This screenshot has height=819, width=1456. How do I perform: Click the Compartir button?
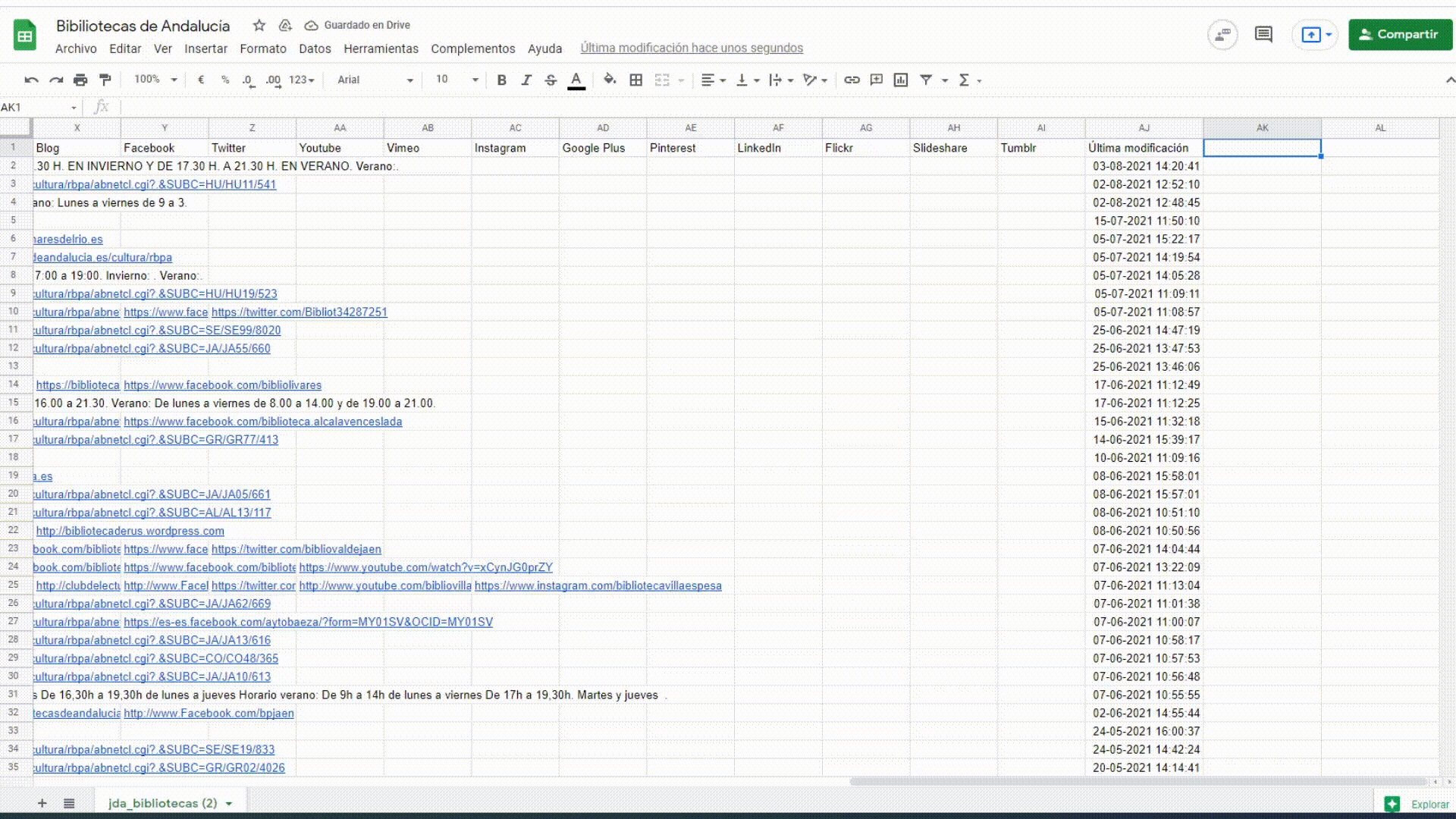point(1400,35)
